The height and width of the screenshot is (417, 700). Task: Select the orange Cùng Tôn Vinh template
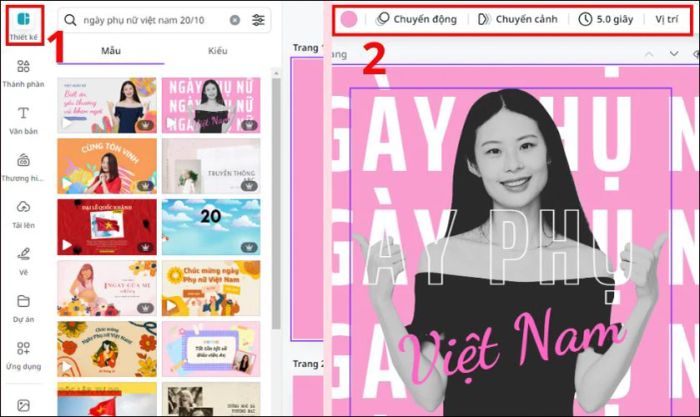click(x=107, y=166)
